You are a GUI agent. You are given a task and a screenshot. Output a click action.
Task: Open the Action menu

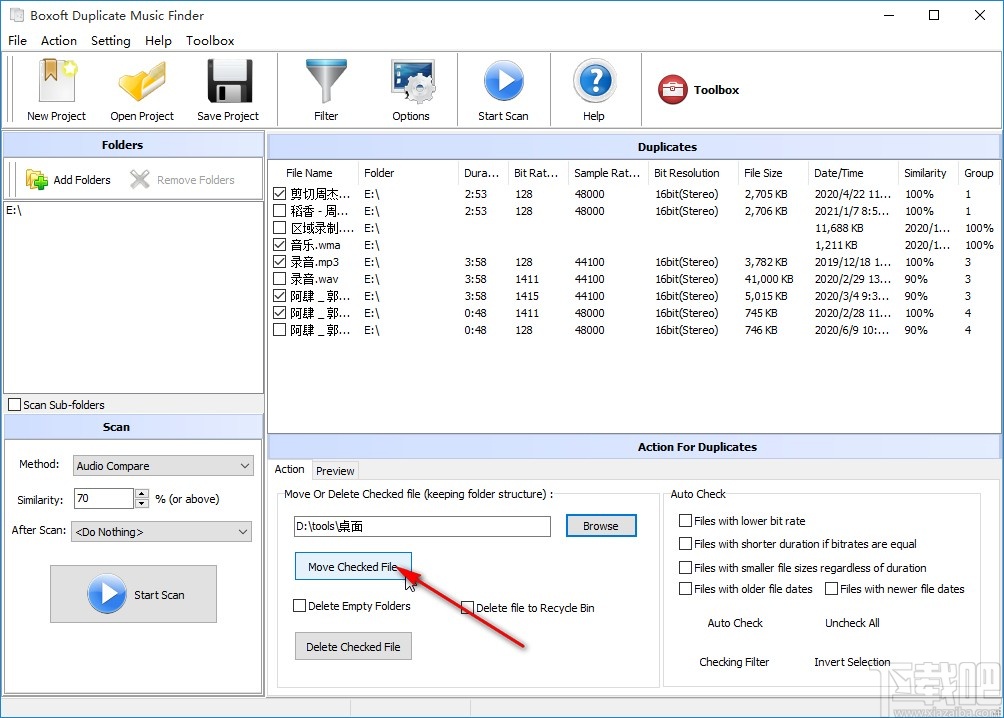[59, 40]
